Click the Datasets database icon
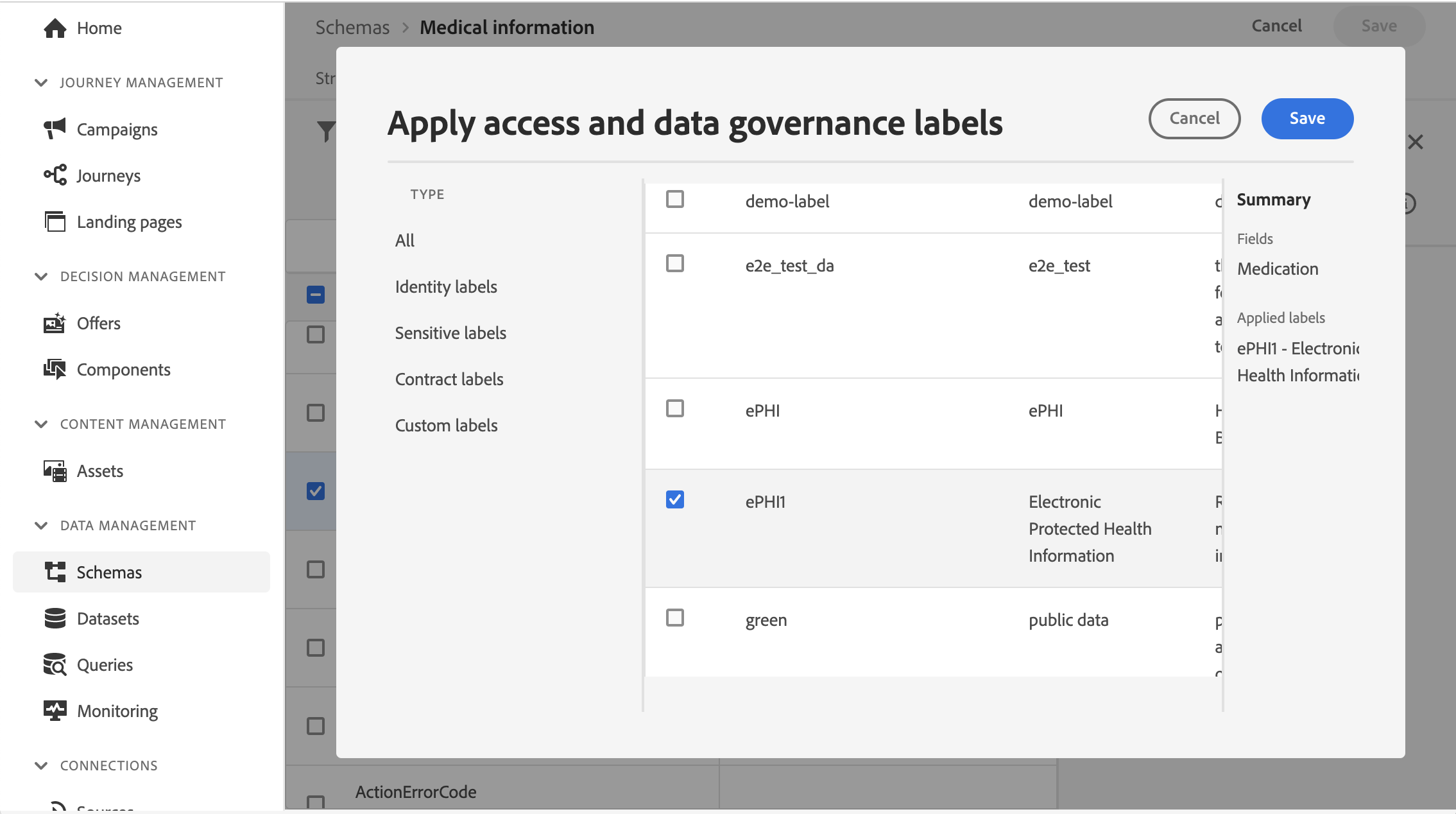1456x814 pixels. [x=55, y=618]
